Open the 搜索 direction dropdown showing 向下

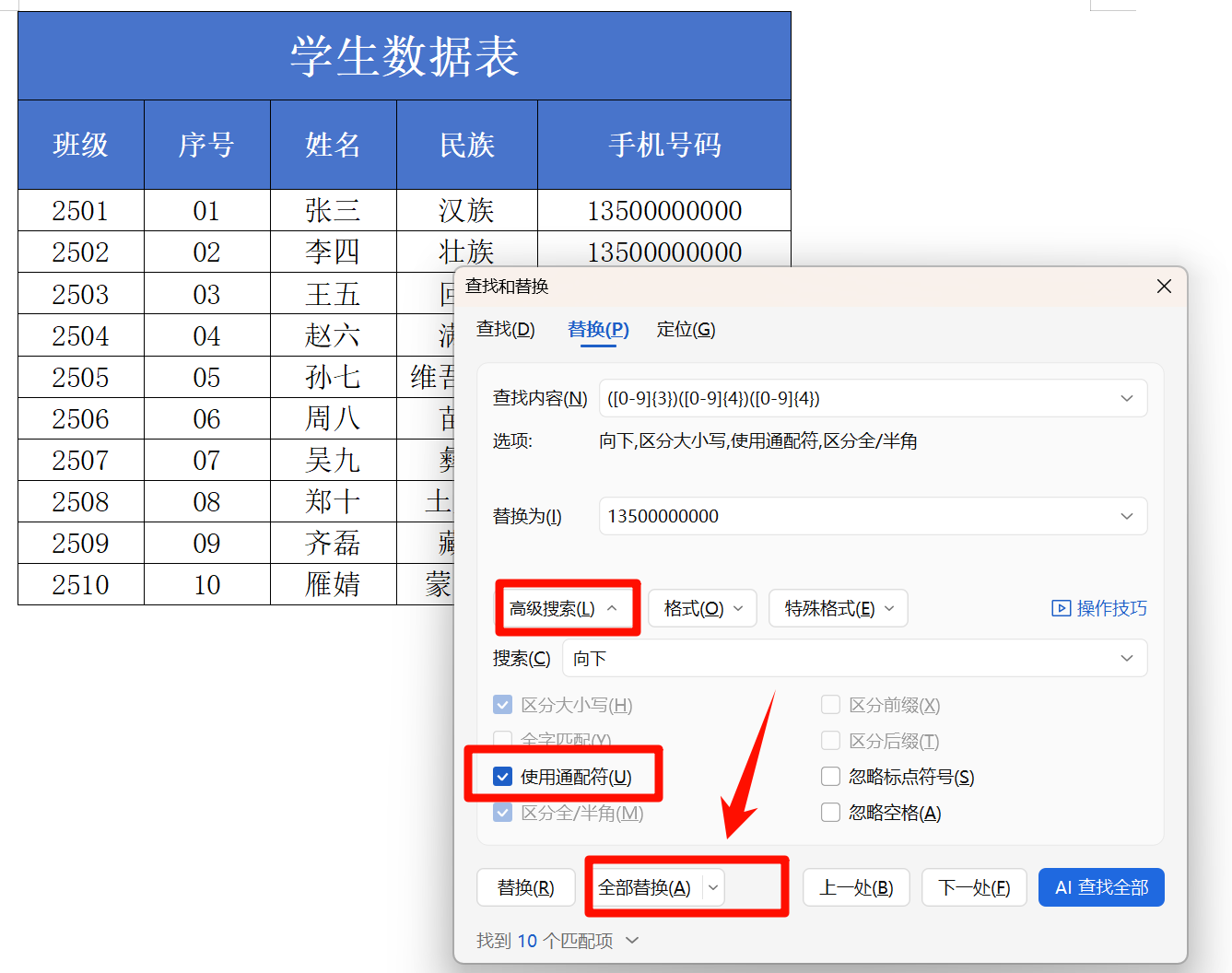[x=1126, y=658]
